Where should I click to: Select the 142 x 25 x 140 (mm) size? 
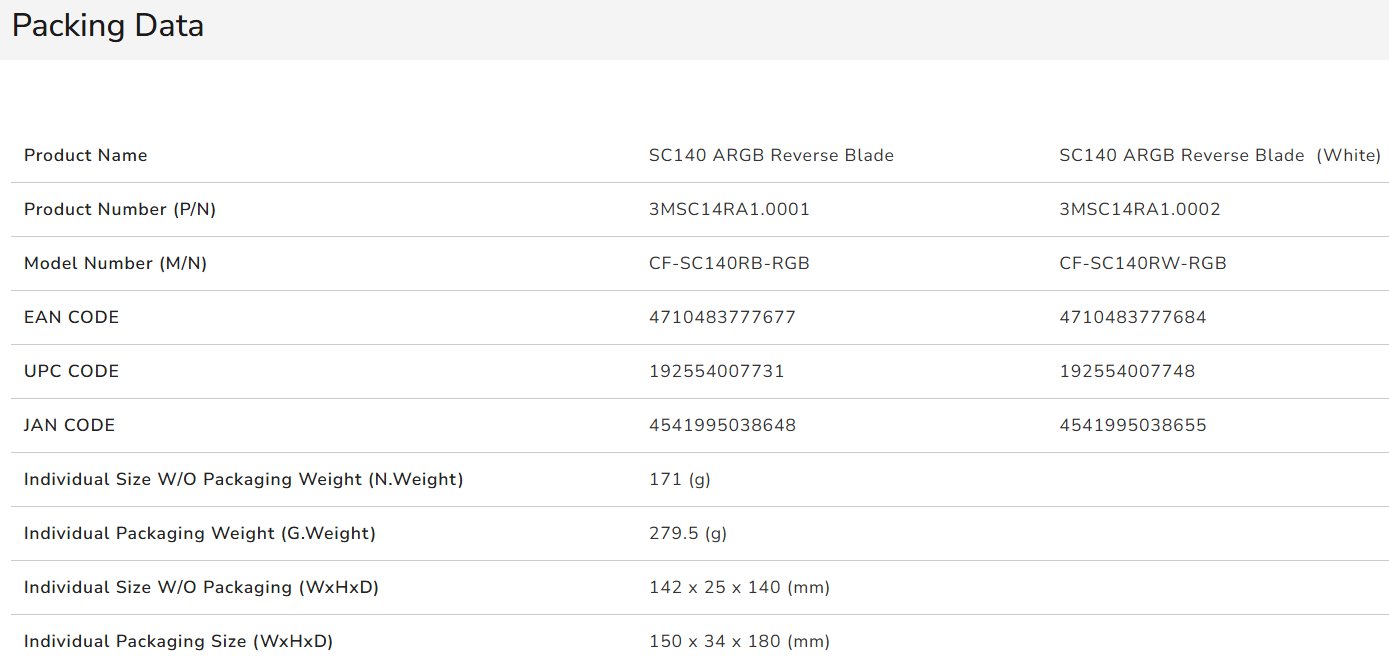point(739,587)
